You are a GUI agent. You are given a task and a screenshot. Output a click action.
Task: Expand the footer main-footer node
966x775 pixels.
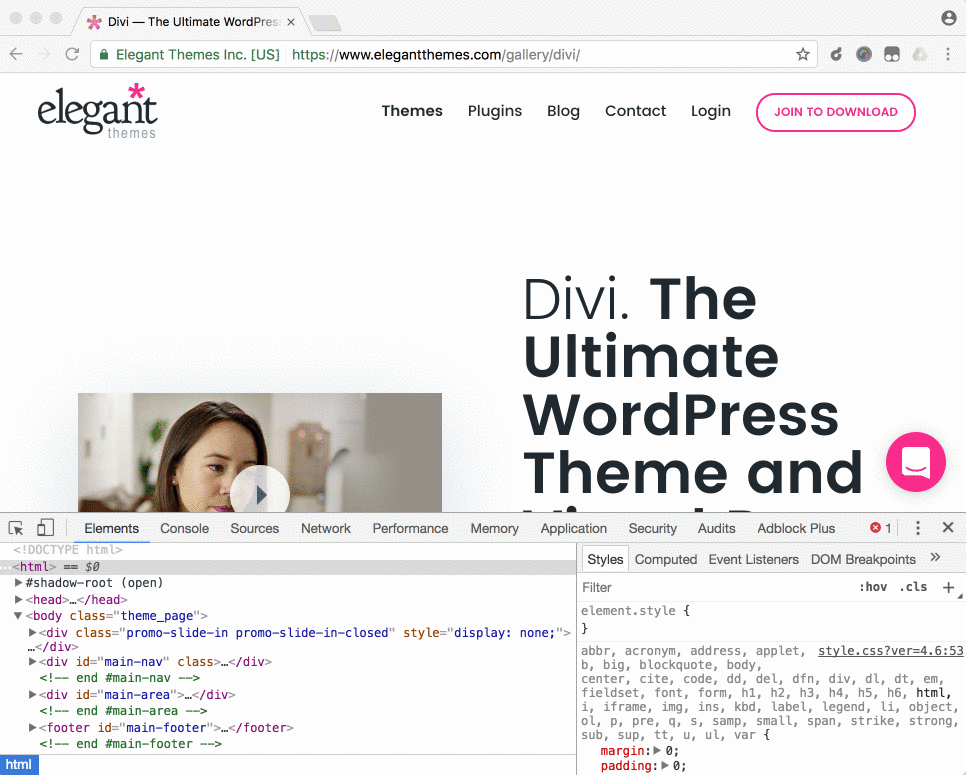33,728
